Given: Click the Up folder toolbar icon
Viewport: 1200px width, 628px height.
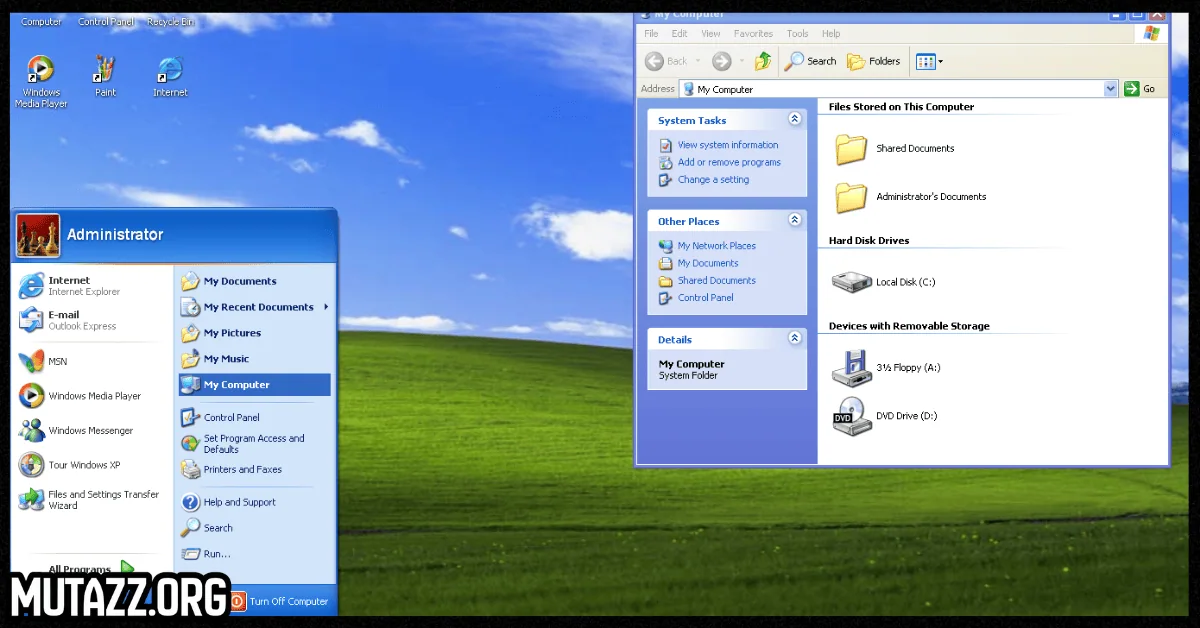Looking at the screenshot, I should (x=763, y=61).
